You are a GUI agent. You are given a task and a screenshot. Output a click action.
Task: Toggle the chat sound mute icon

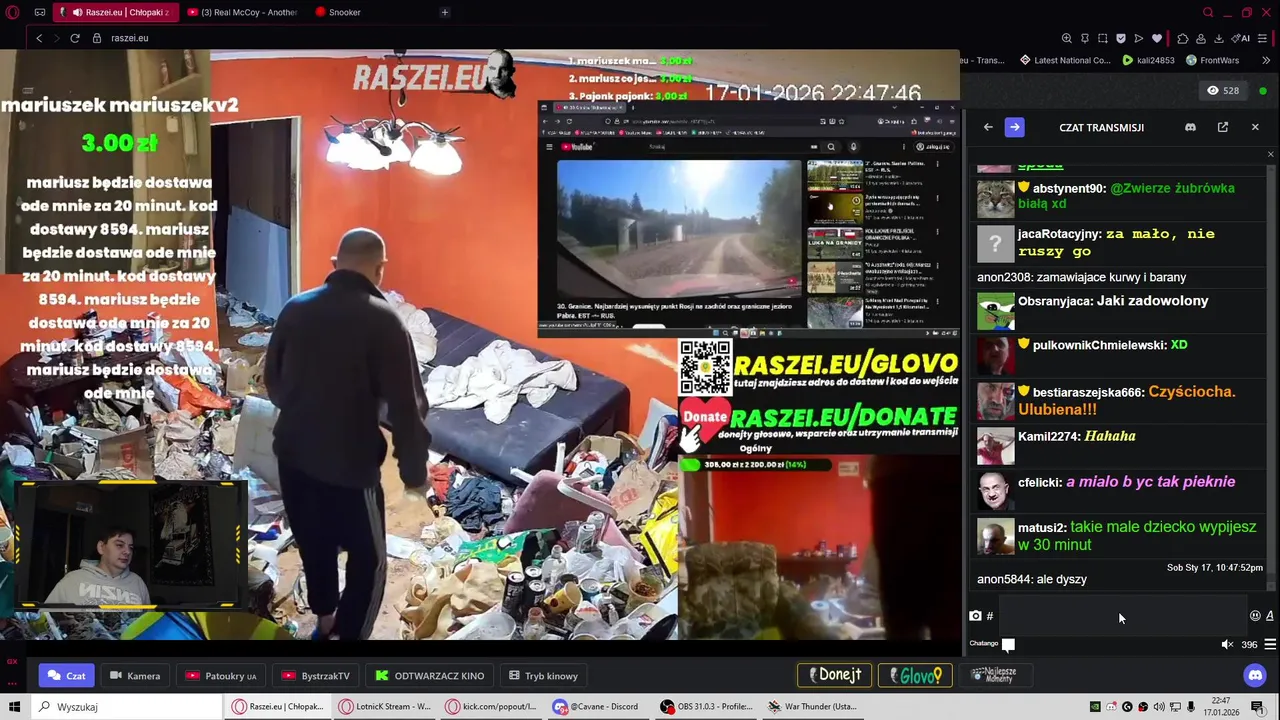[x=1227, y=645]
